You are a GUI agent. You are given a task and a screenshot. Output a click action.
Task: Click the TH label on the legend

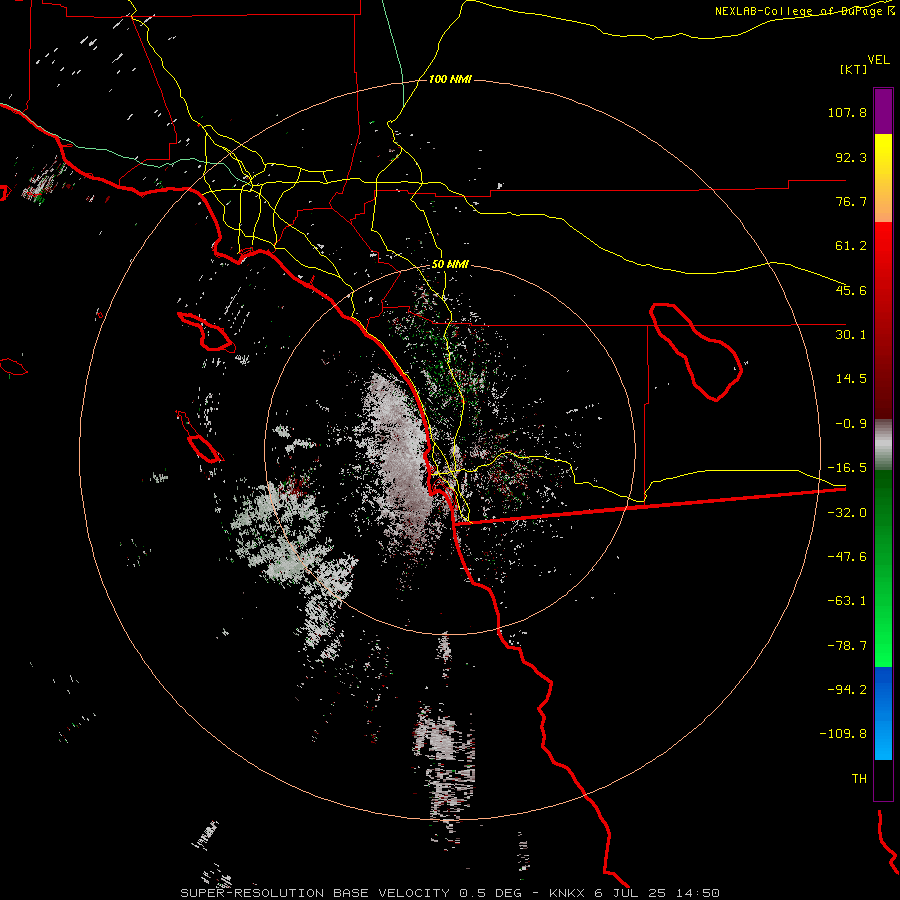[x=859, y=779]
